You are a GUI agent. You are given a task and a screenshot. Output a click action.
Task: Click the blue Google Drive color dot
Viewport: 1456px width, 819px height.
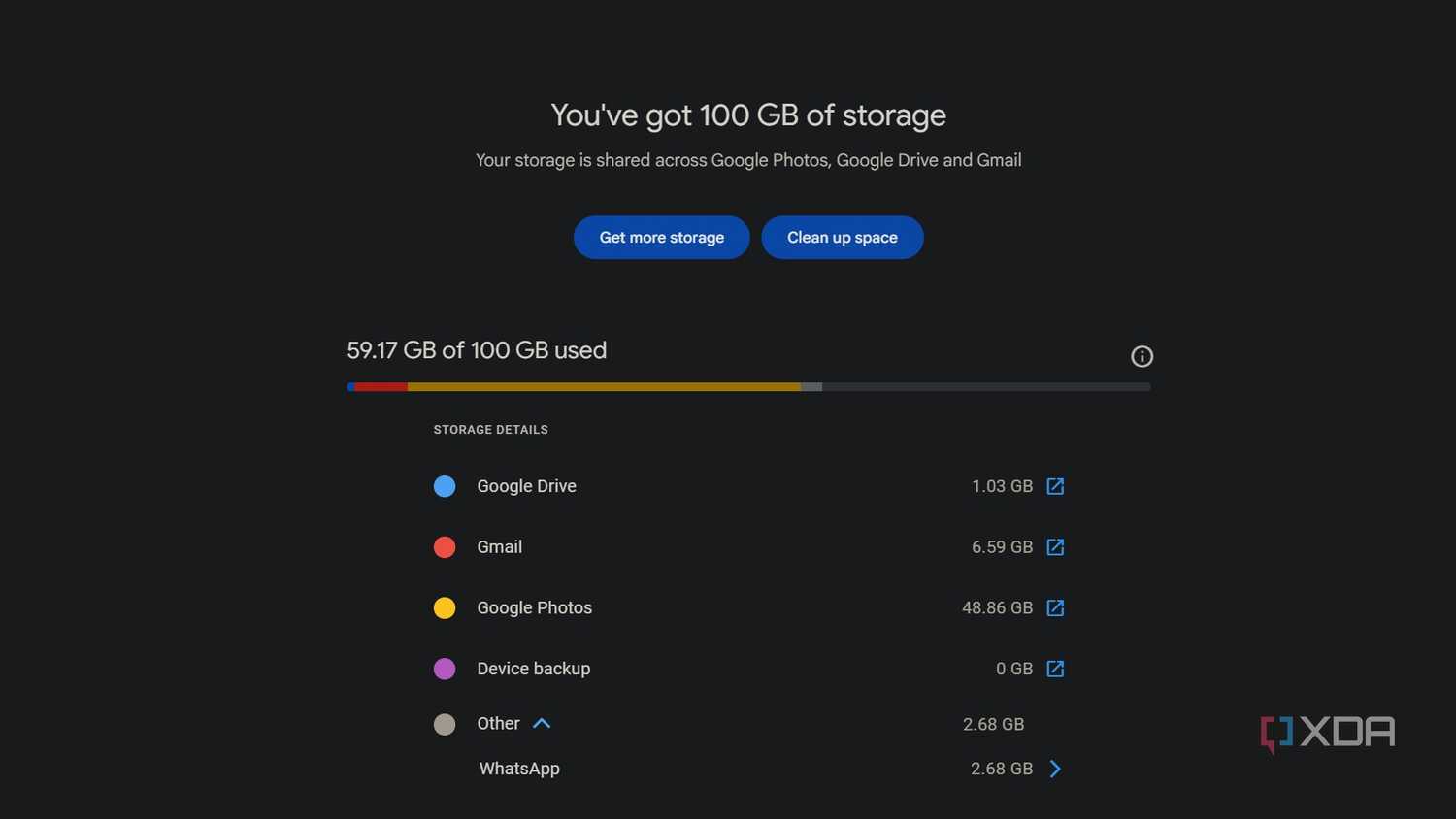tap(445, 486)
